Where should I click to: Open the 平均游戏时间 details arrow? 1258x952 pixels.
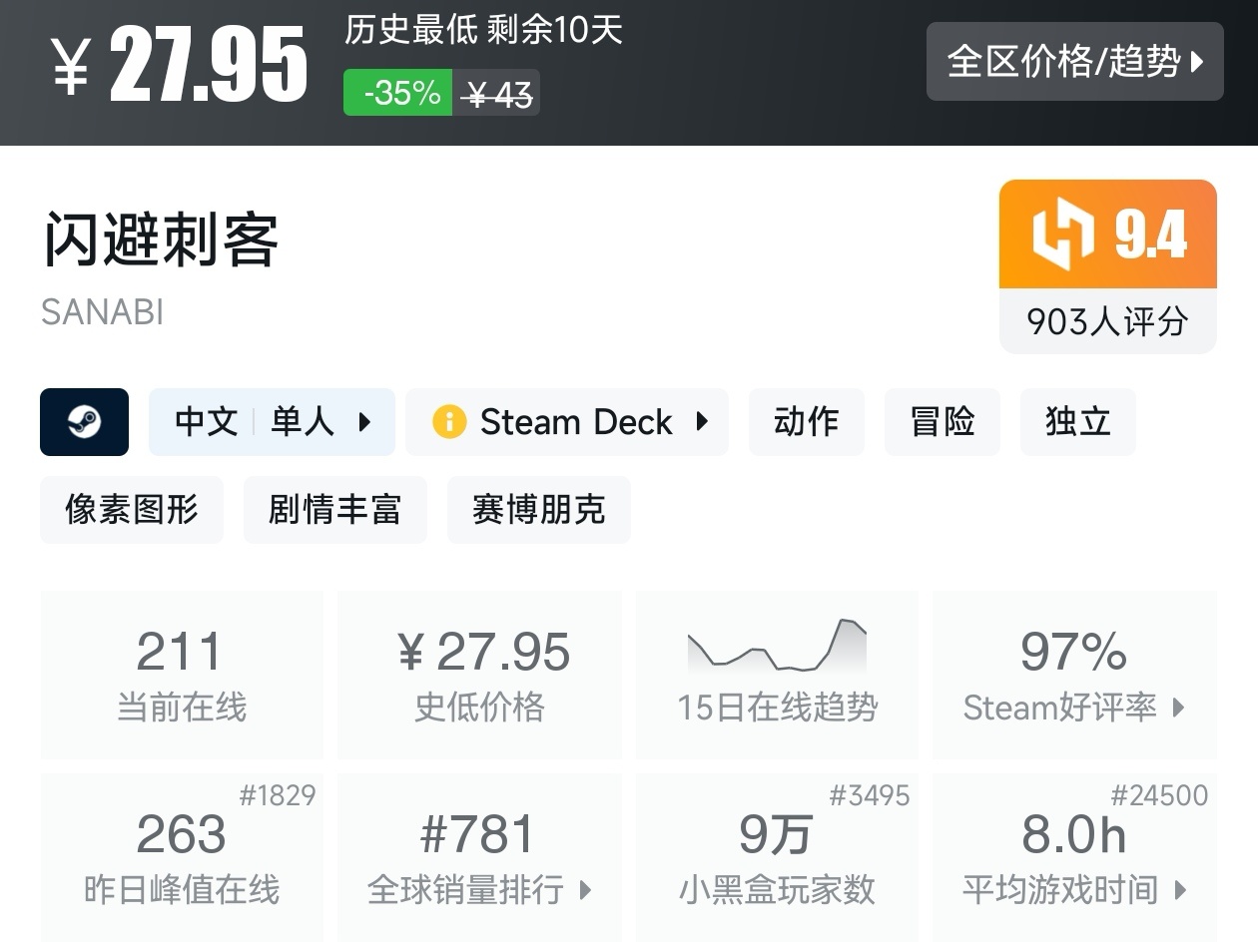(1181, 889)
